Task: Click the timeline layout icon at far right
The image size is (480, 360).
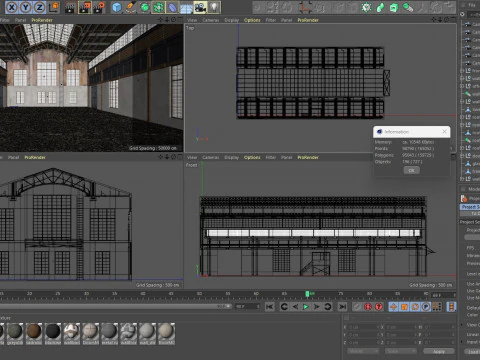Action: point(451,307)
